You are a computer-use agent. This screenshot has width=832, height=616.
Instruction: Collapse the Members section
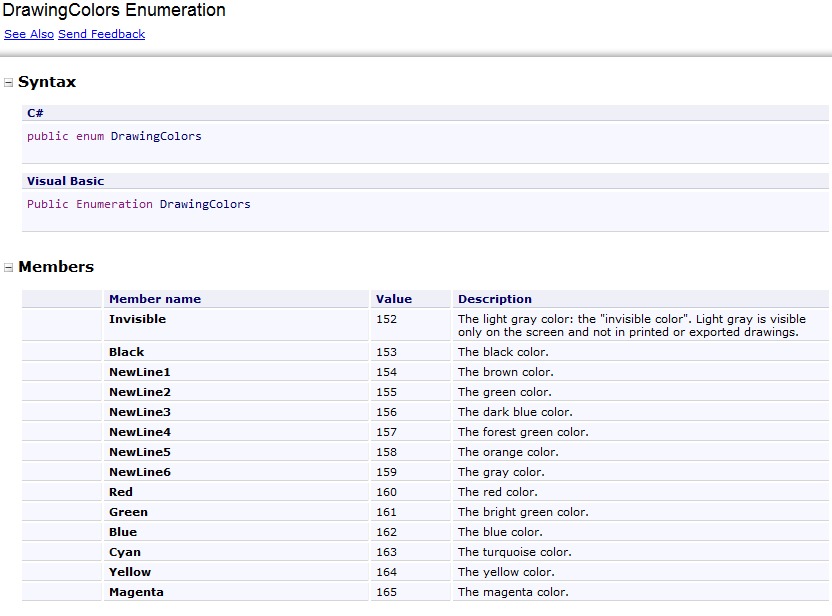(x=9, y=268)
